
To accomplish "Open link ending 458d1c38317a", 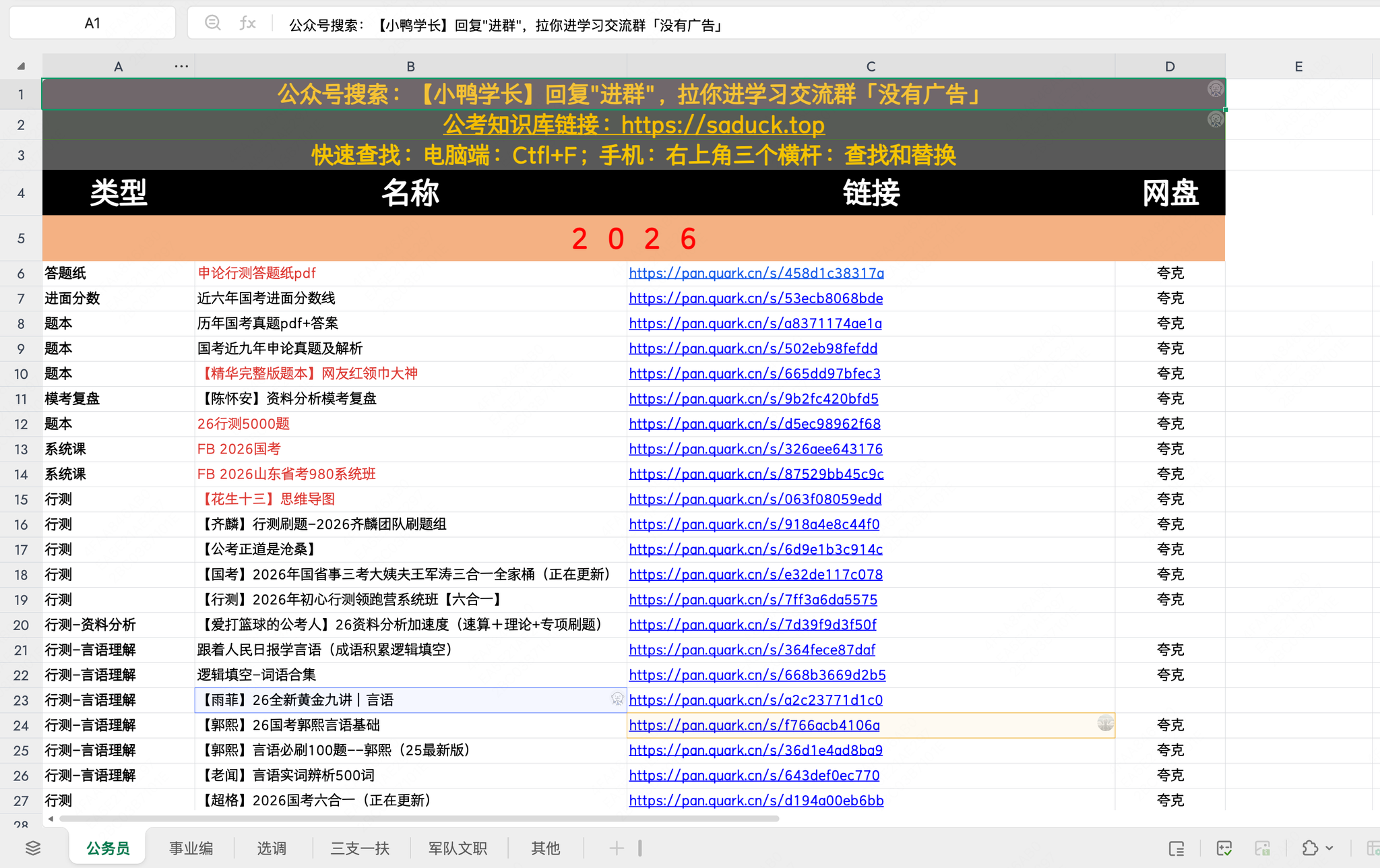I will tap(756, 273).
